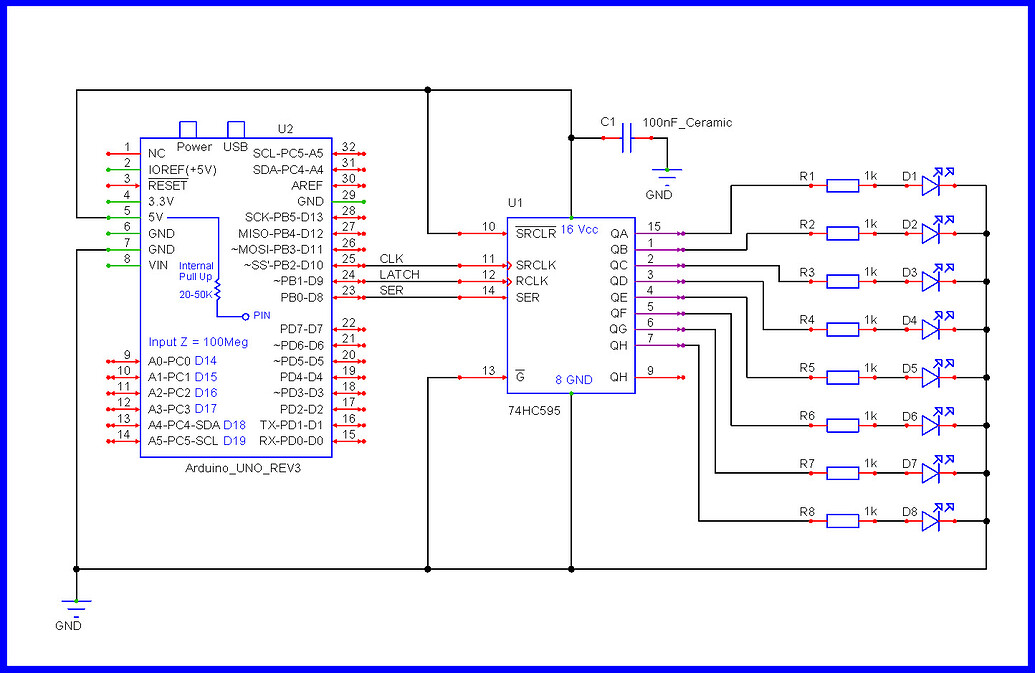1035x673 pixels.
Task: Click the Power connector symbol on U2
Action: (188, 128)
